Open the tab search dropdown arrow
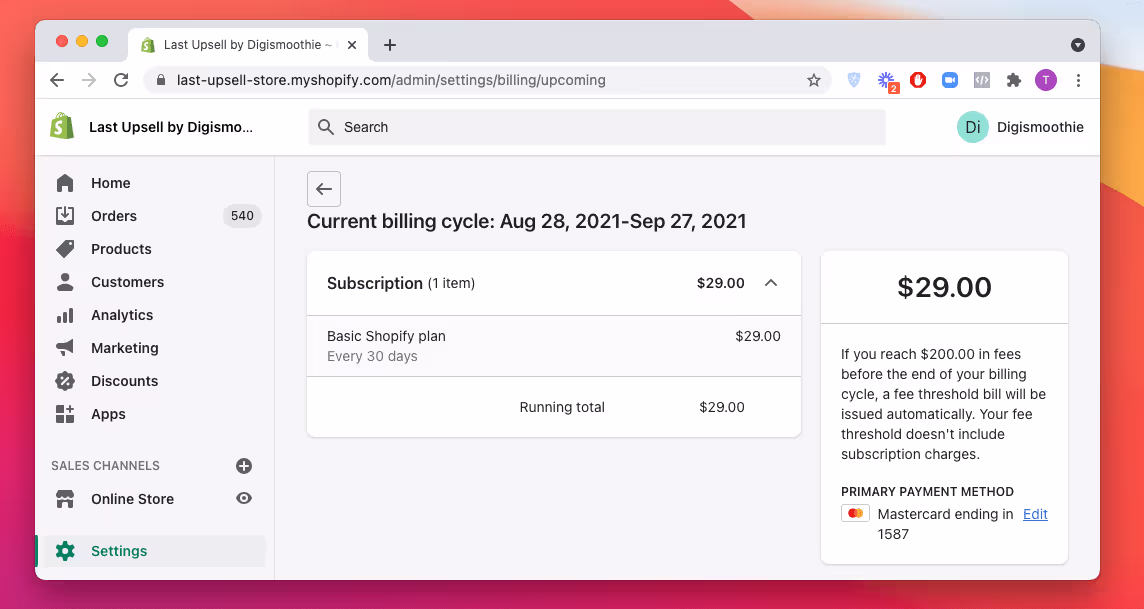This screenshot has height=609, width=1144. tap(1078, 45)
